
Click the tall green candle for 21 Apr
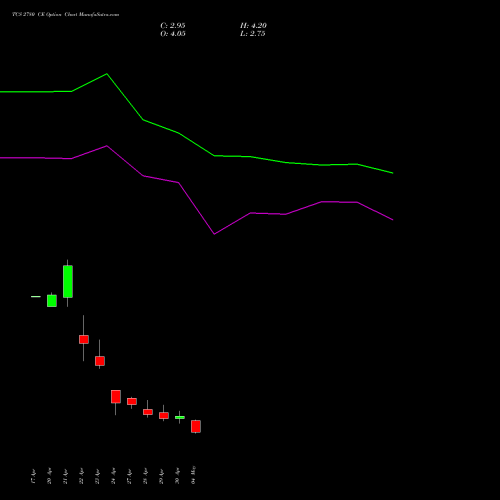[68, 282]
